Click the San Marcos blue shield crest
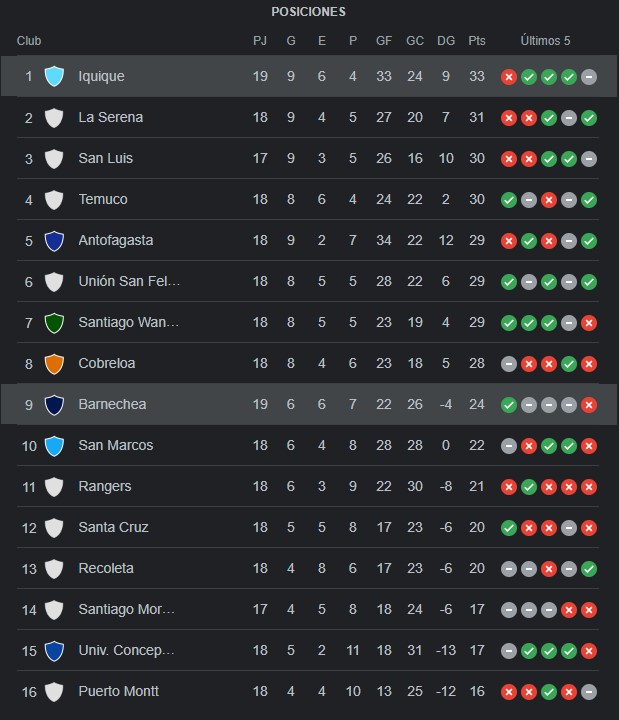Viewport: 619px width, 720px height. (54, 446)
